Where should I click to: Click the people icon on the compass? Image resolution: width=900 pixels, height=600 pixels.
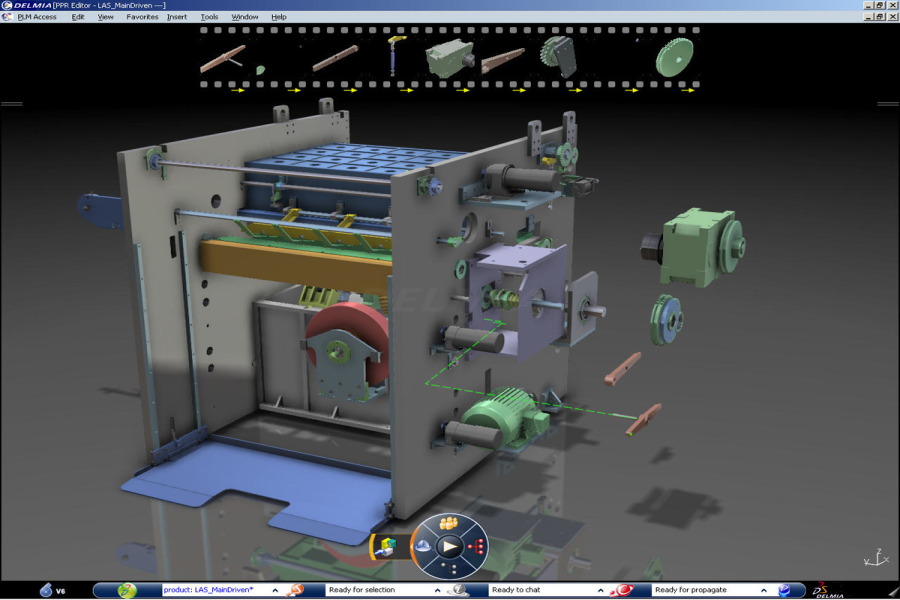pos(449,523)
